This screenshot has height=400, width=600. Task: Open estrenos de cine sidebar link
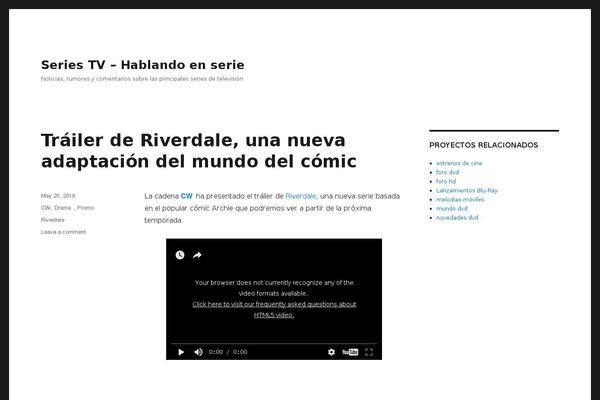pos(459,163)
